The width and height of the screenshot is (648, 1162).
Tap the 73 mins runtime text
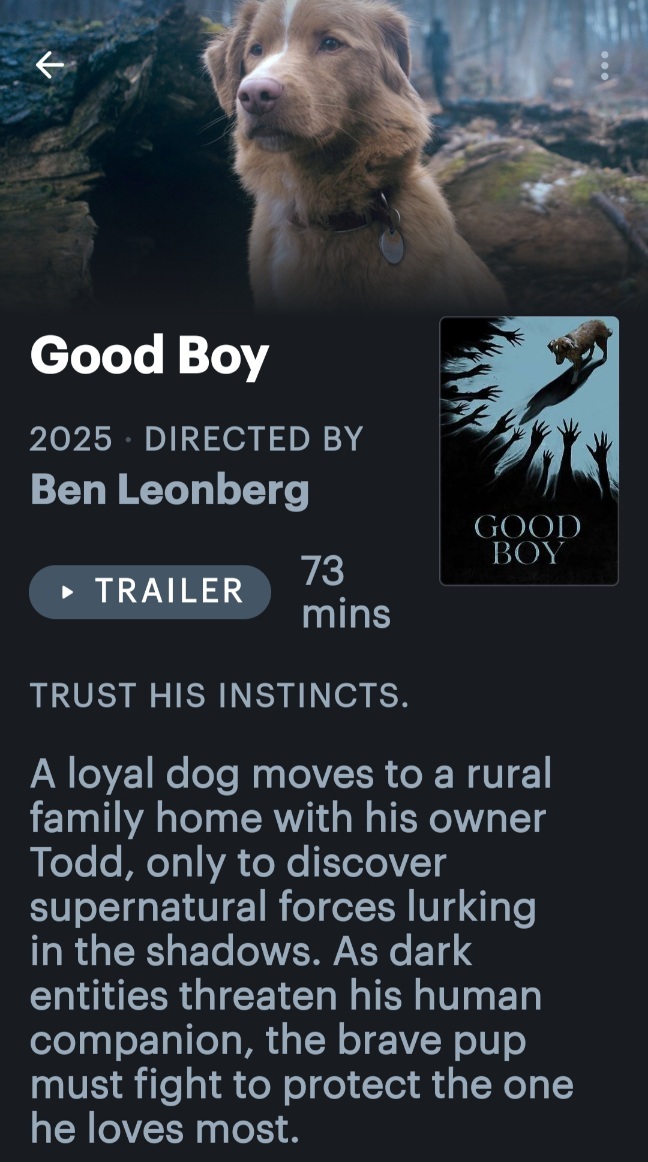coord(346,592)
